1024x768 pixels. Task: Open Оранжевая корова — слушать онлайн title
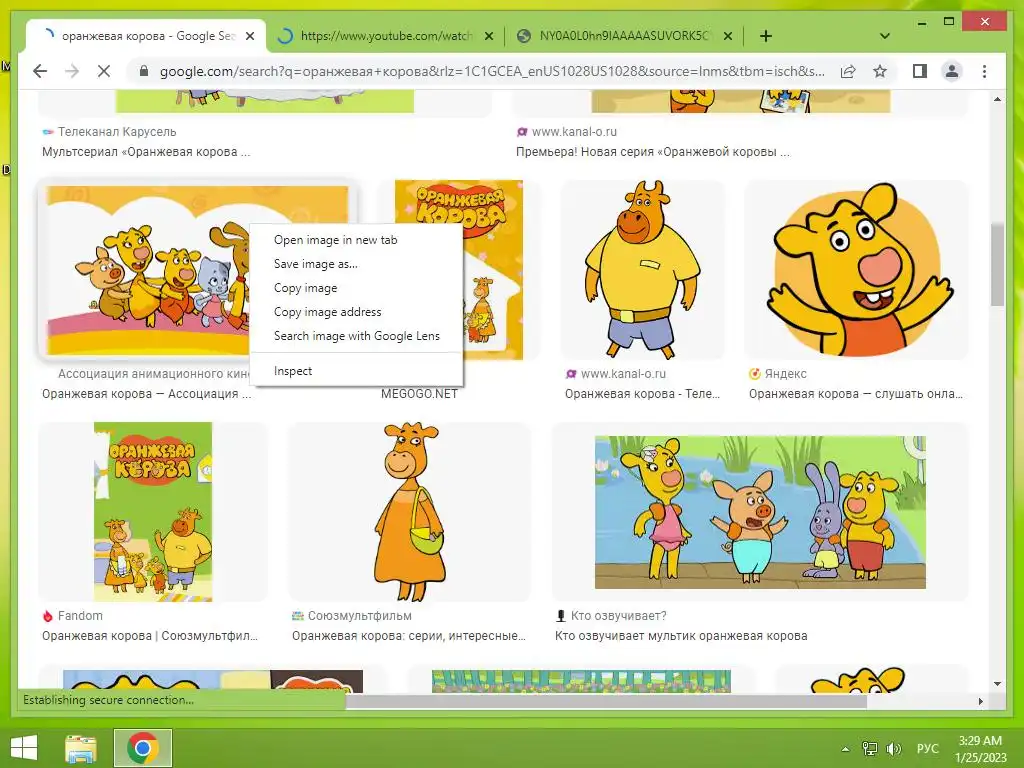[x=856, y=394]
